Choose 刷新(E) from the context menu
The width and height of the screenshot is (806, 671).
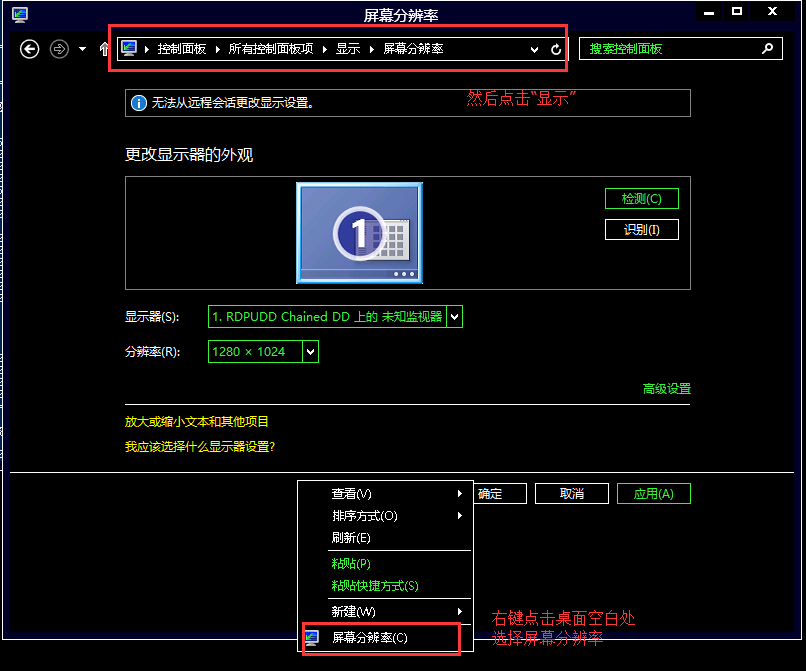click(x=351, y=538)
